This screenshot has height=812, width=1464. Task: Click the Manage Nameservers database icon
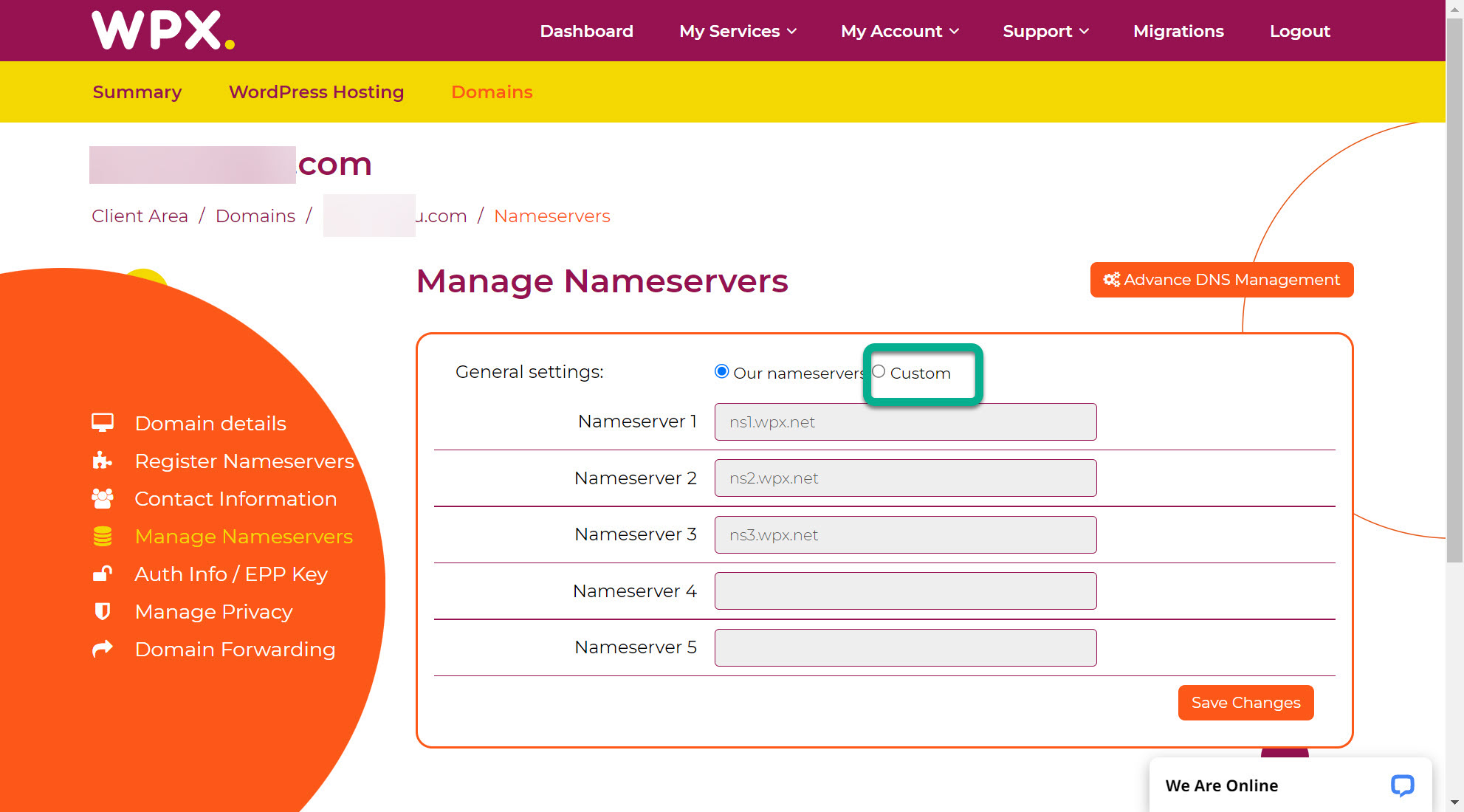[x=103, y=536]
